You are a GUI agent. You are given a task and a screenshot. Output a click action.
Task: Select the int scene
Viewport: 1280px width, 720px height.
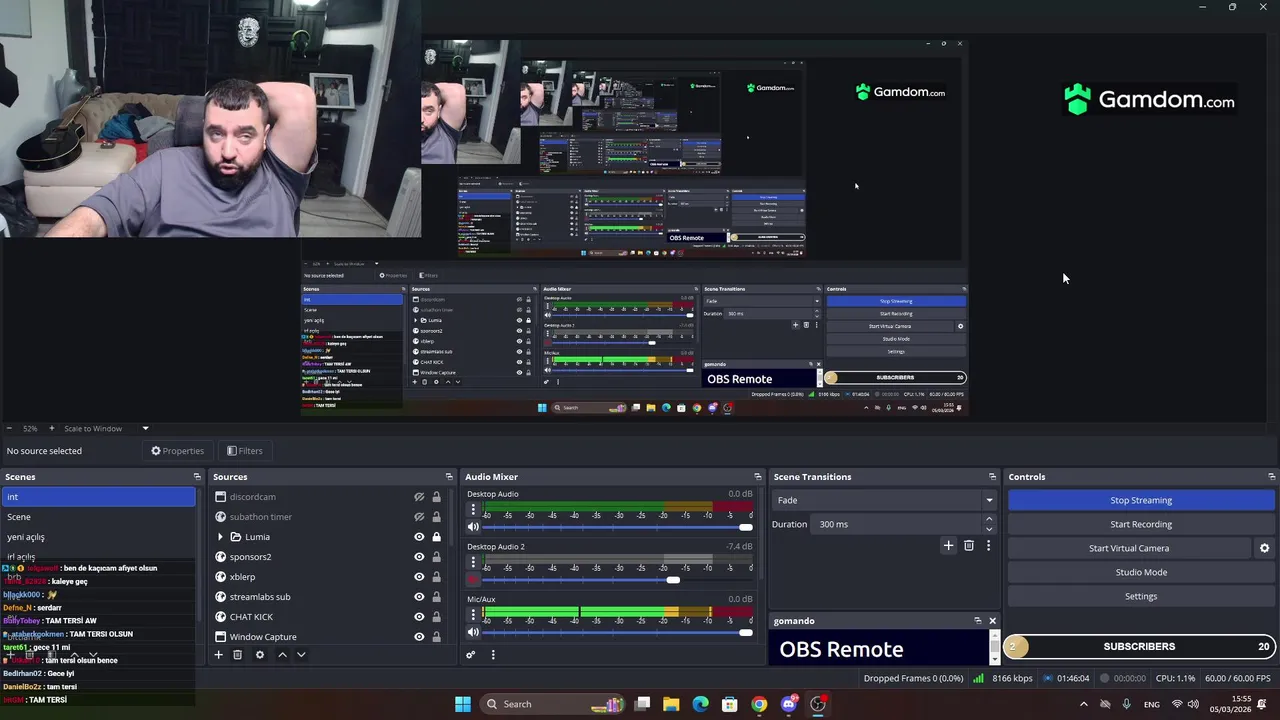(99, 497)
